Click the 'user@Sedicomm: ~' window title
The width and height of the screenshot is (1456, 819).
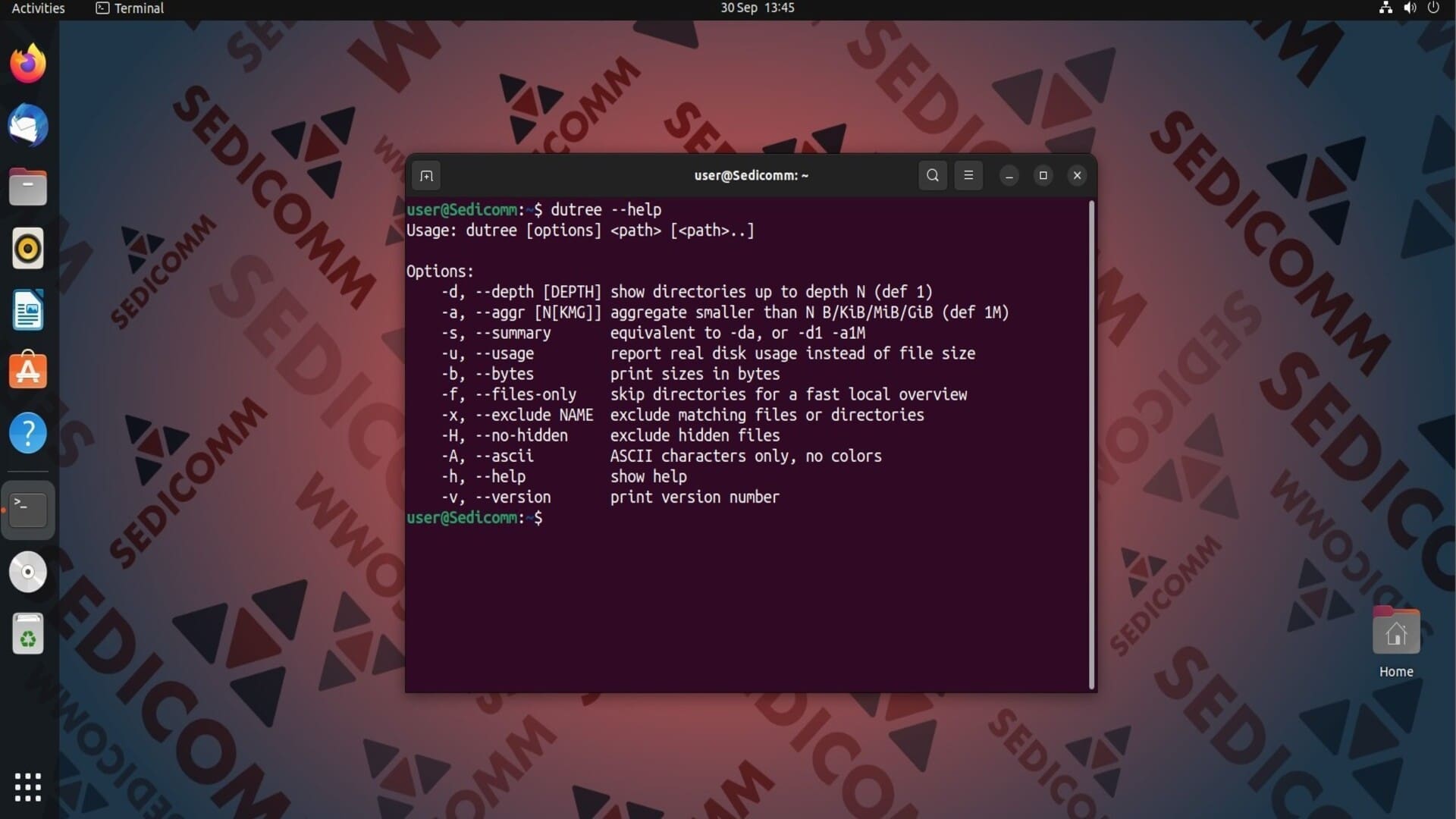(x=751, y=175)
